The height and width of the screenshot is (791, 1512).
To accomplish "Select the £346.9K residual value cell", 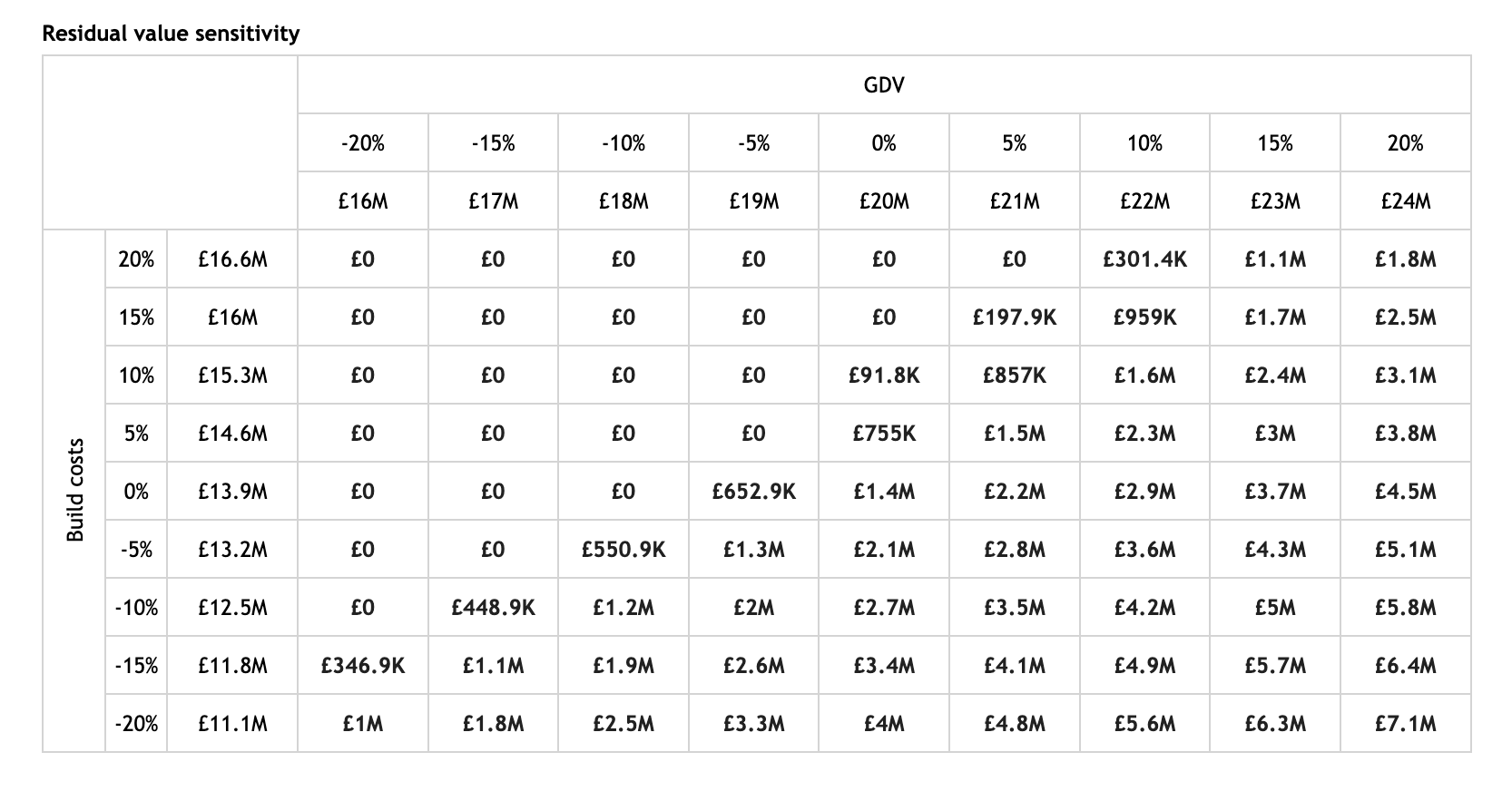I will click(362, 666).
